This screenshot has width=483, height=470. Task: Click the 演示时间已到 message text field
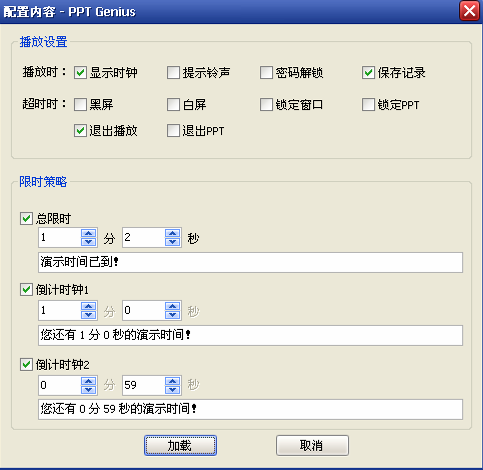(x=250, y=262)
